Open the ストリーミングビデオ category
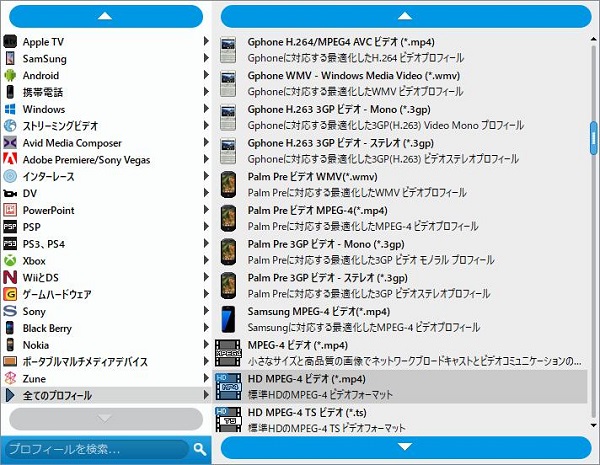600x465 pixels. point(106,126)
